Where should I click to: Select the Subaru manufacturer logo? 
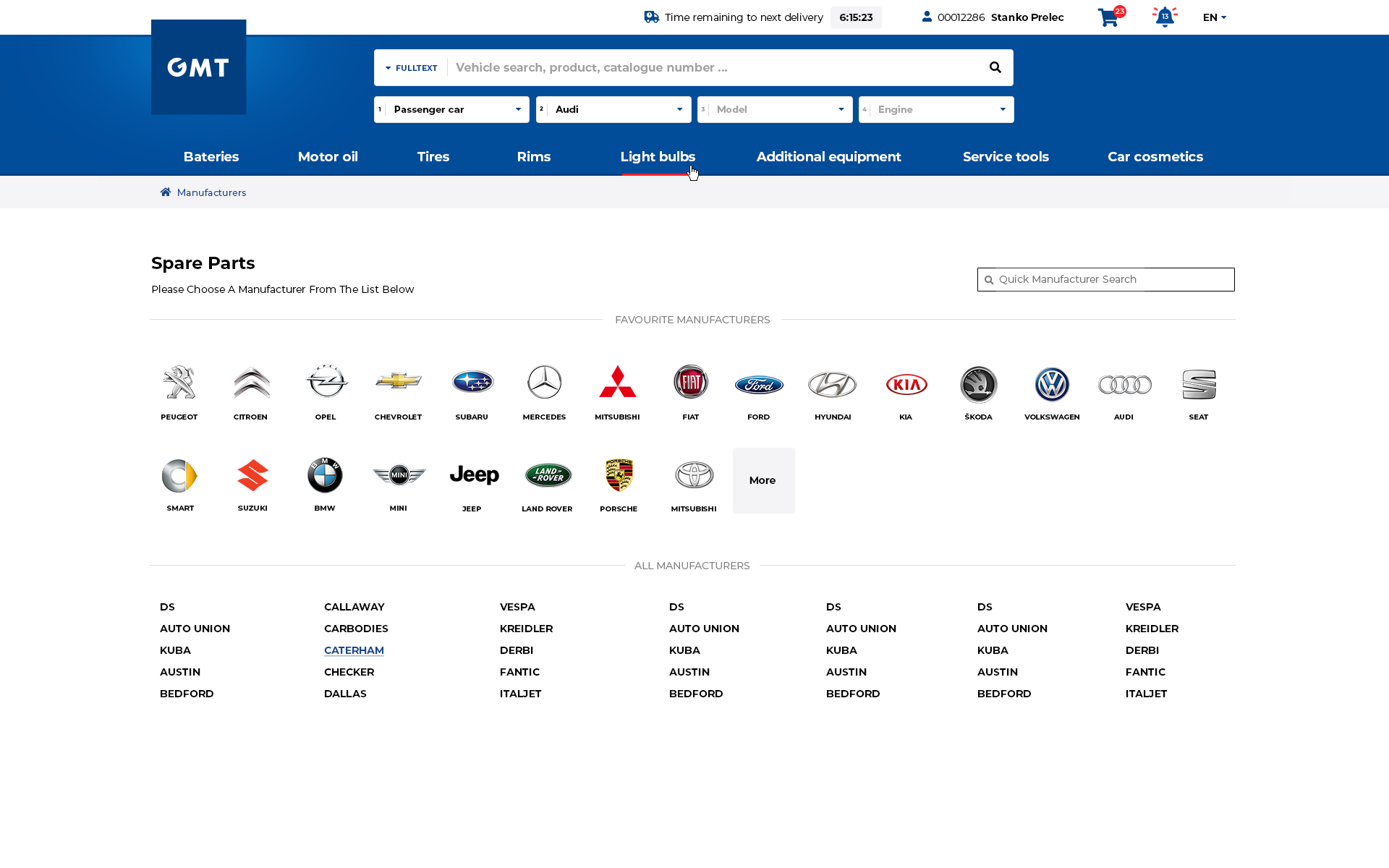click(472, 381)
